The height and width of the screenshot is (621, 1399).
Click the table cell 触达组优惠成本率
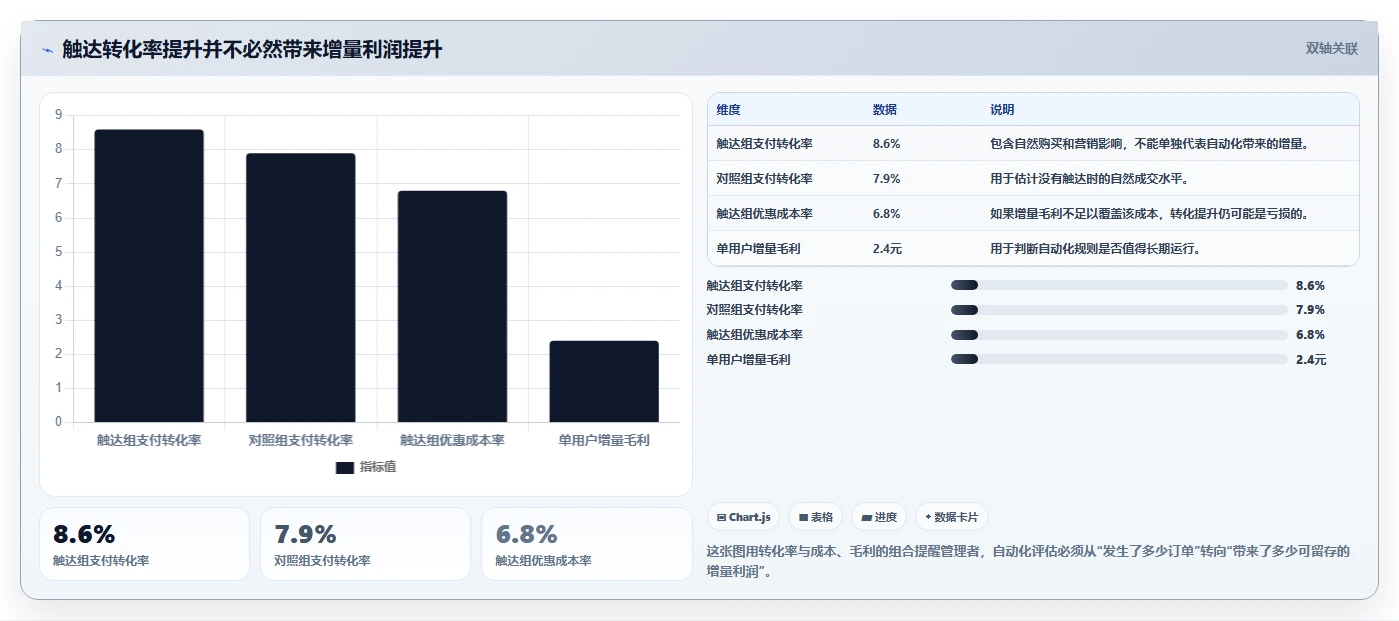click(764, 214)
